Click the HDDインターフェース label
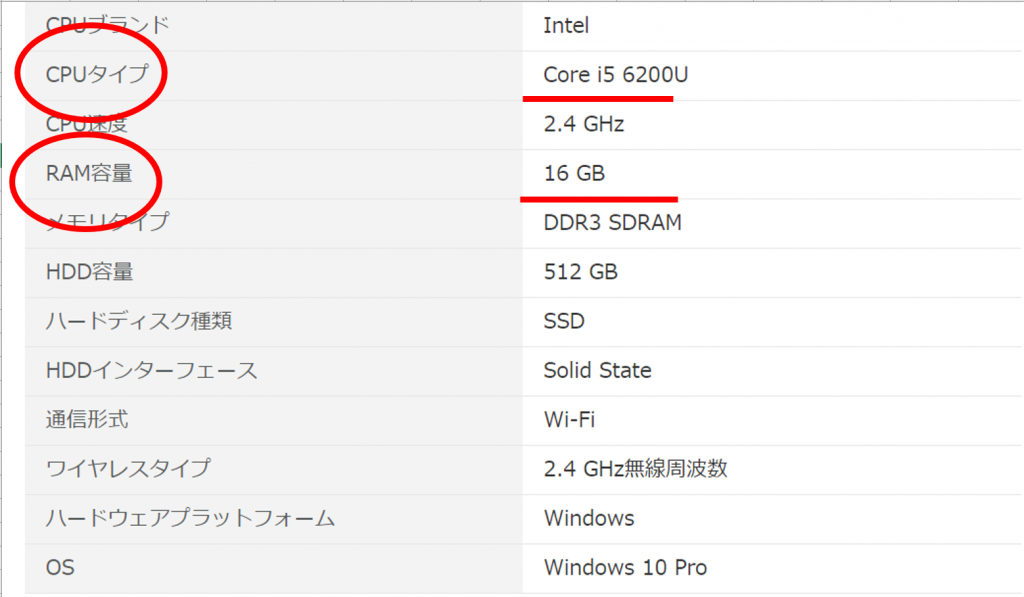1024x597 pixels. tap(151, 370)
